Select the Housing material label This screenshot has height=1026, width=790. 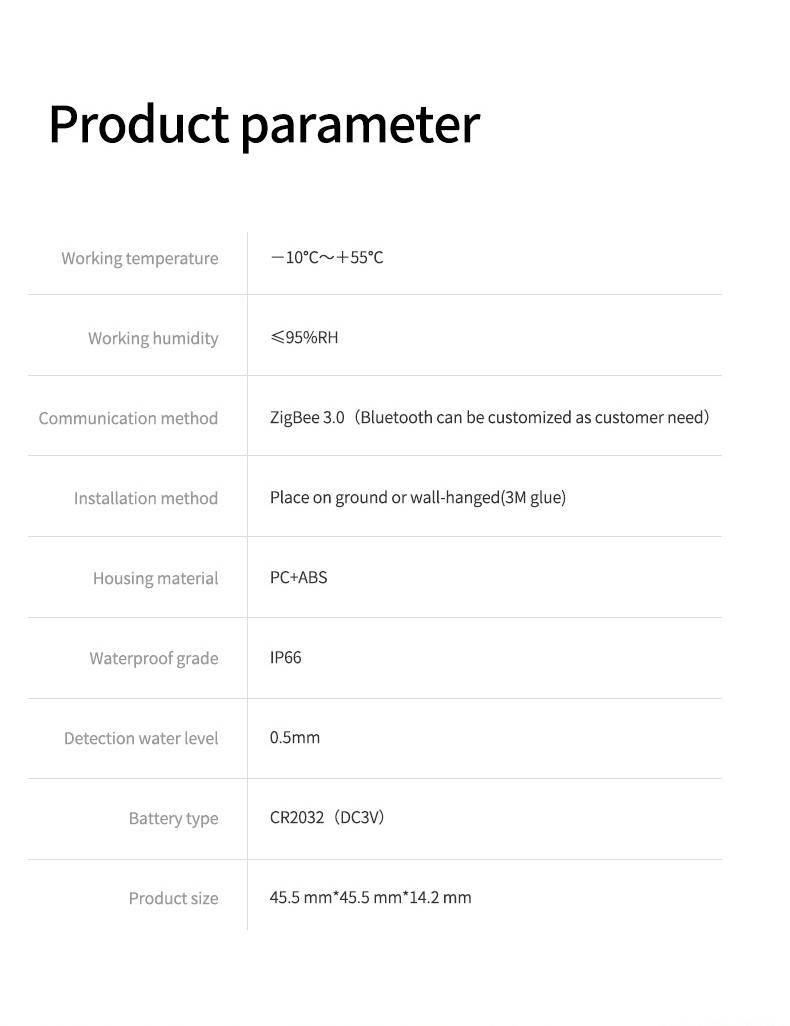[156, 578]
